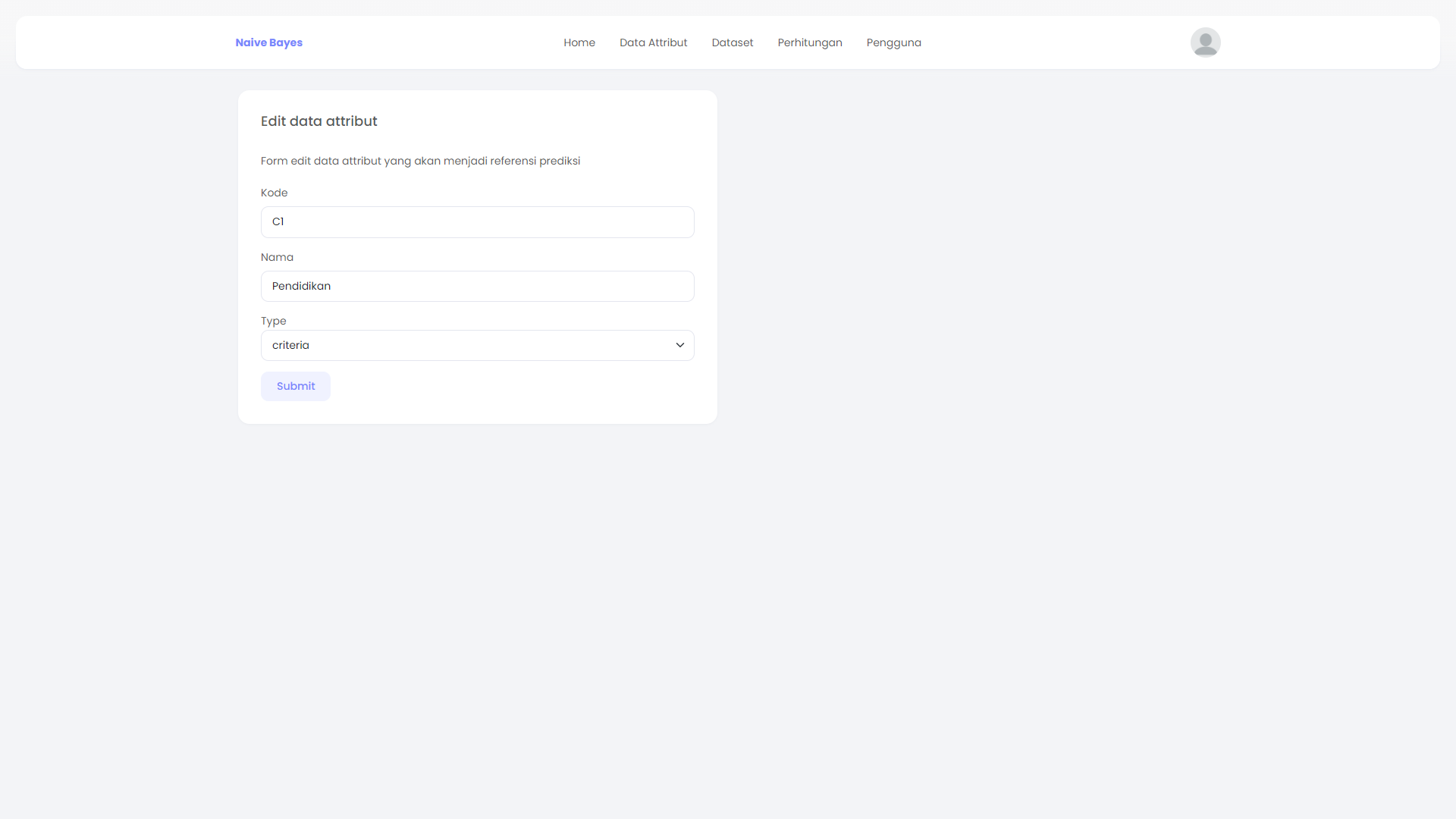Click the Kode field label
Viewport: 1456px width, 819px height.
tap(275, 193)
